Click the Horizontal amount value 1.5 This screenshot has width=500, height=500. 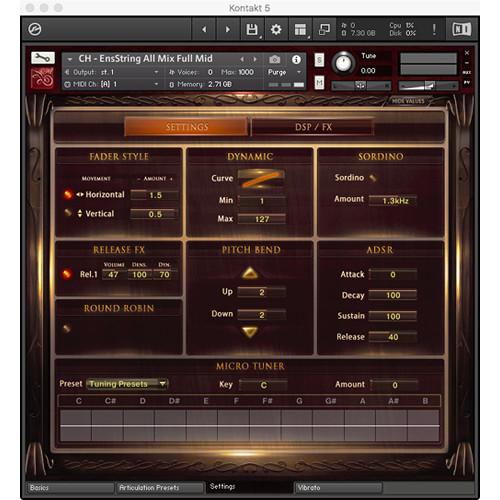154,195
